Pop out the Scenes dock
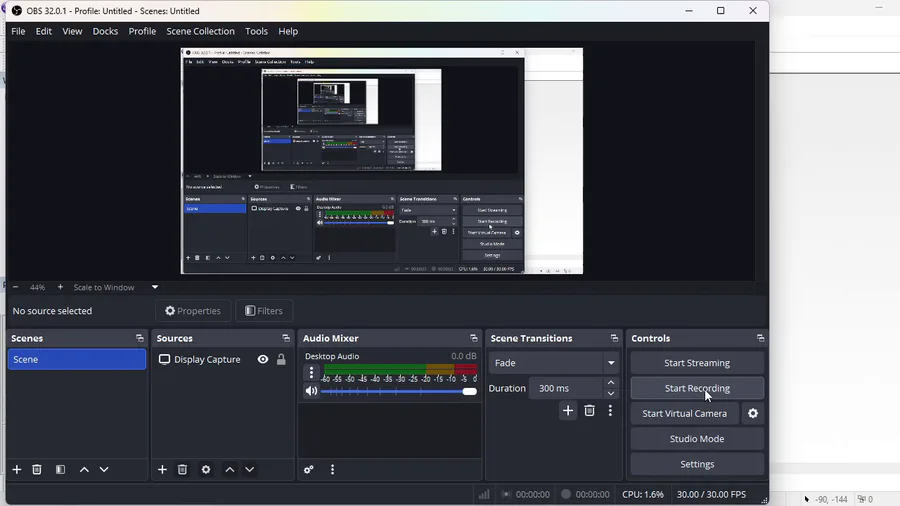 [139, 338]
